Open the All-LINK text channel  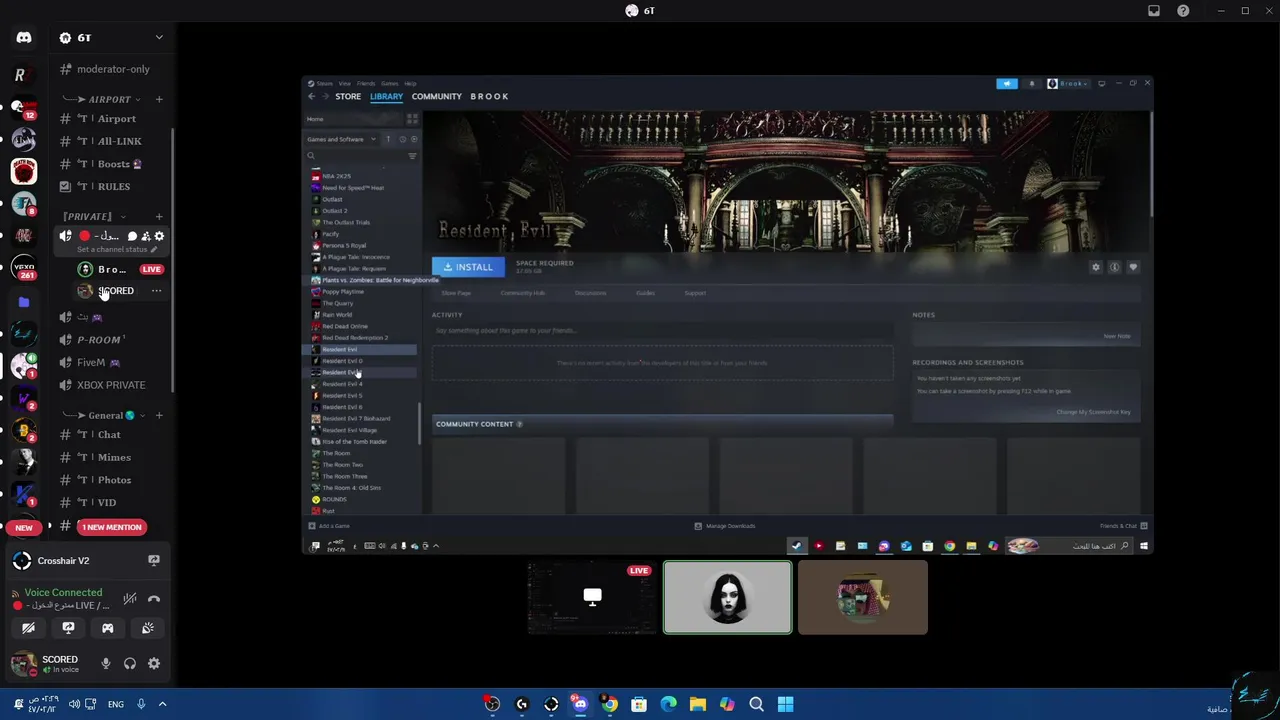pos(112,141)
